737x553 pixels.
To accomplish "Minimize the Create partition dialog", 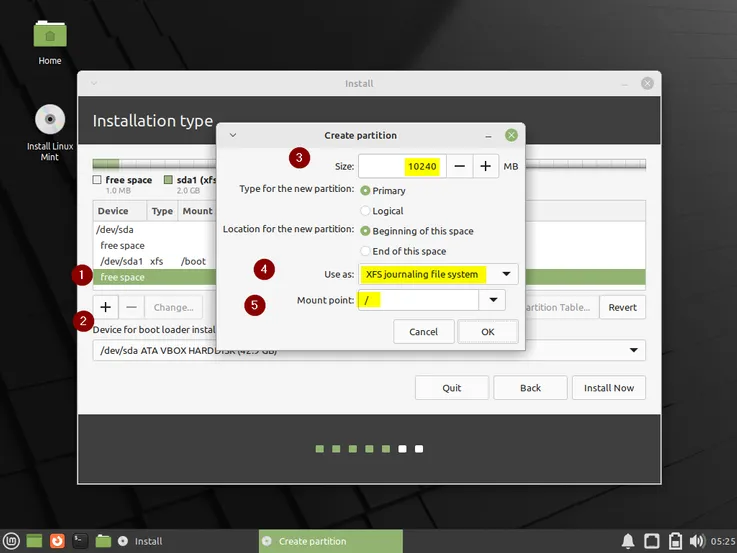I will [x=488, y=136].
